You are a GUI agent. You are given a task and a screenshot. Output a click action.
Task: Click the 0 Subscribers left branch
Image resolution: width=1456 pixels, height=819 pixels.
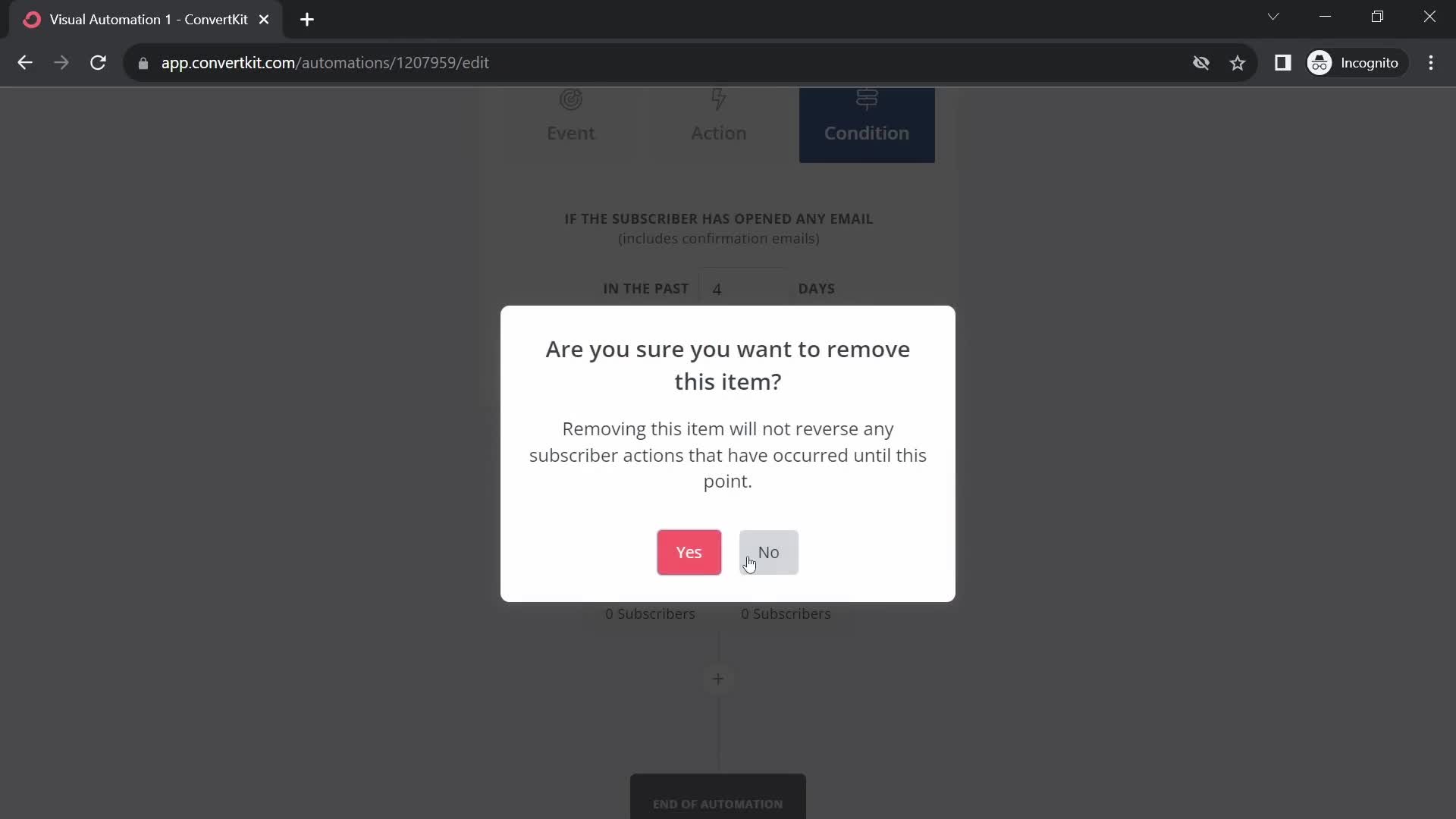[650, 613]
